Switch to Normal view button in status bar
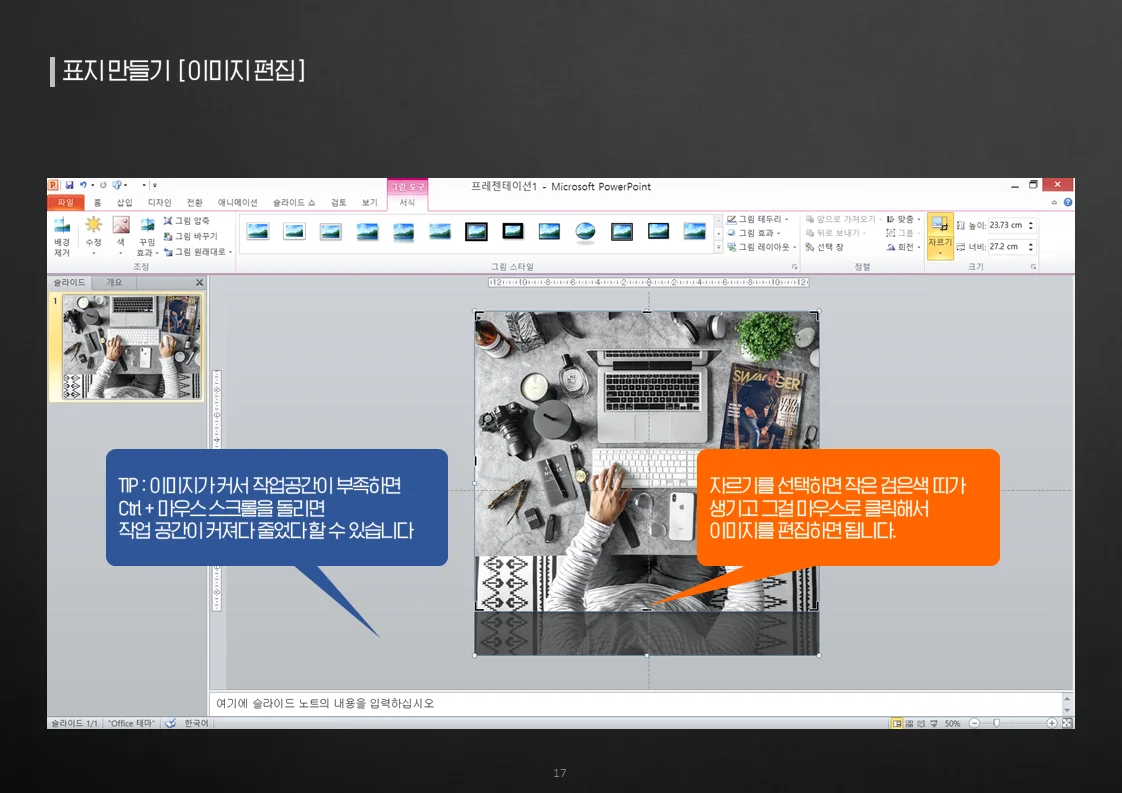This screenshot has width=1122, height=793. (897, 723)
